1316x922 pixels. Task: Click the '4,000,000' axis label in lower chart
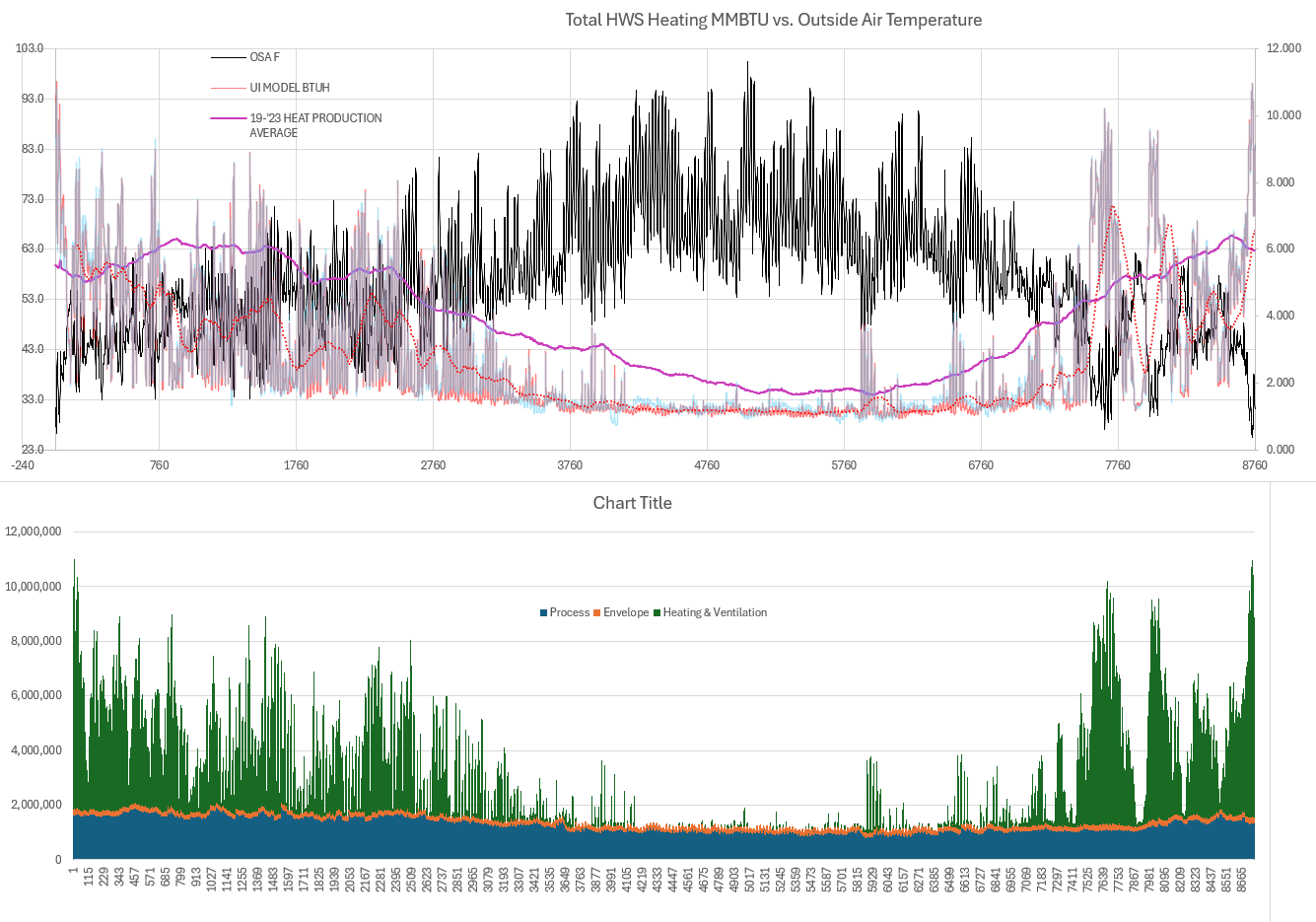(x=36, y=750)
